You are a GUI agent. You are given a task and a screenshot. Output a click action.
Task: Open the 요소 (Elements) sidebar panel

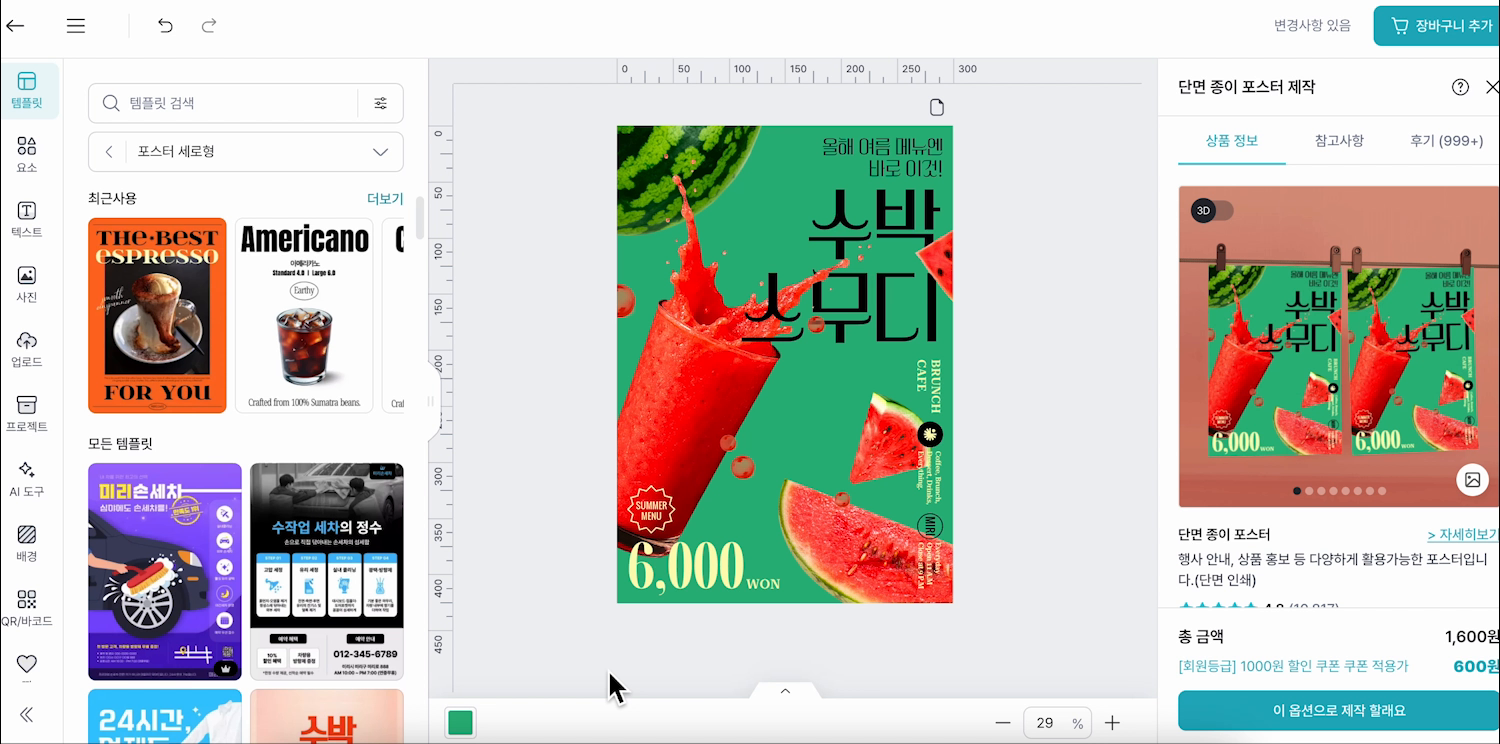(x=27, y=154)
